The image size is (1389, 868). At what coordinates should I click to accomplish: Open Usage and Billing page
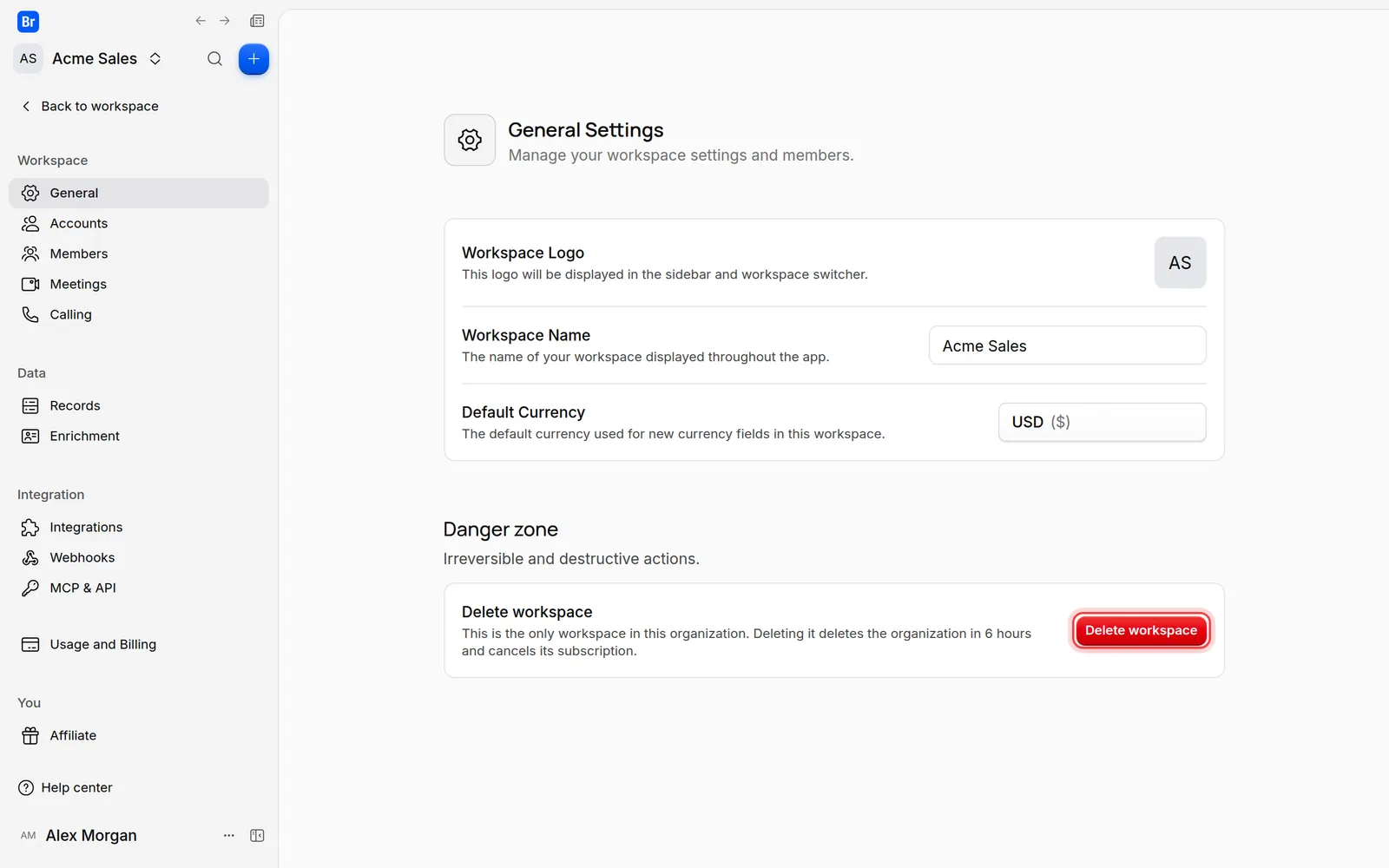(x=139, y=644)
